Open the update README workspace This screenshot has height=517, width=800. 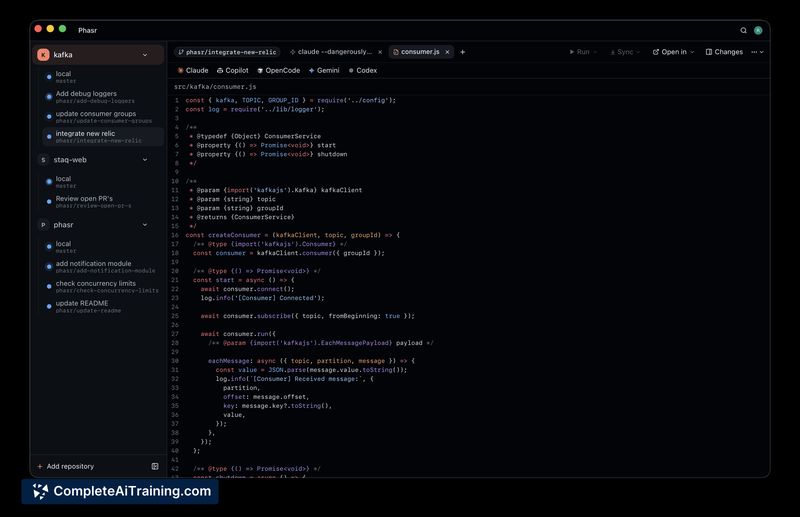coord(102,307)
